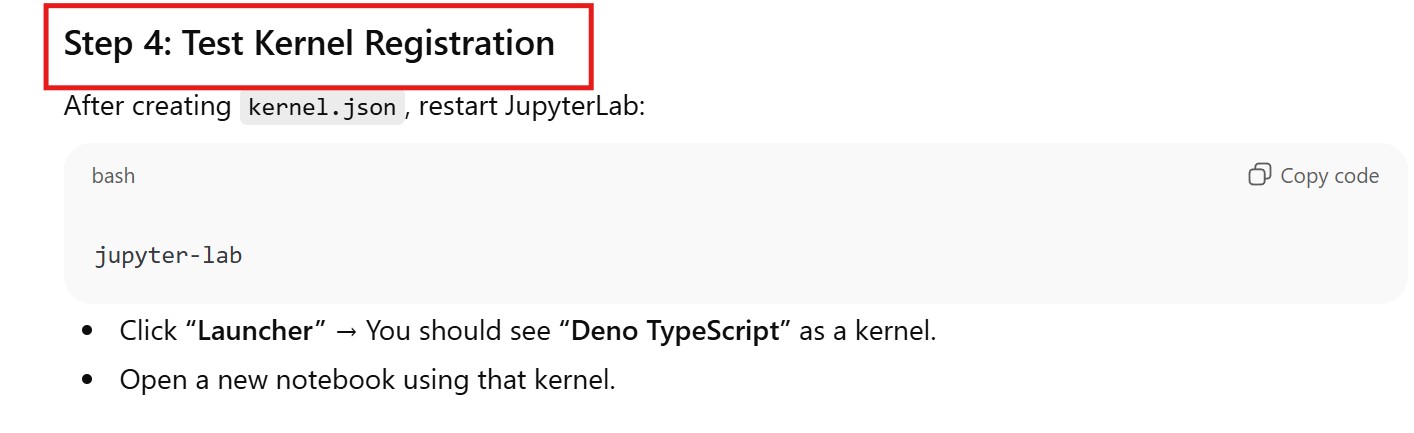Click the word "Click" in the first bullet

pos(148,331)
